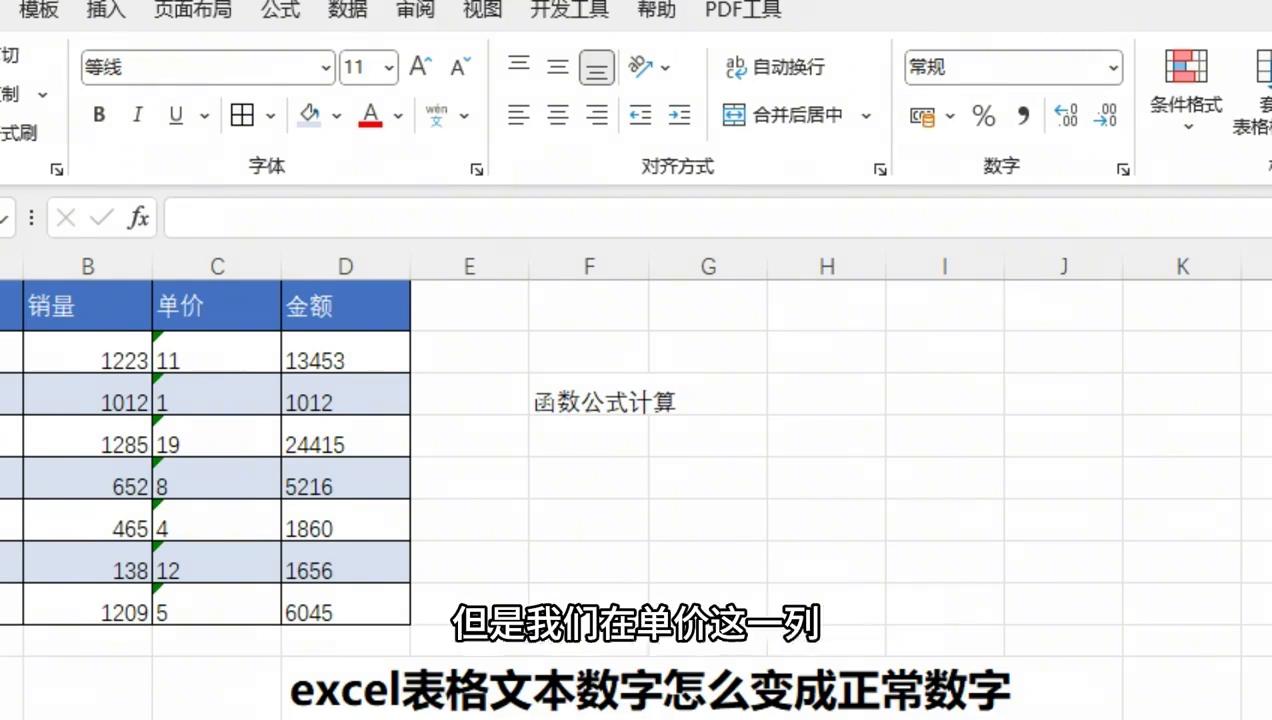Screen dimensions: 1272x720
Task: Expand borders dropdown arrow
Action: coord(270,116)
